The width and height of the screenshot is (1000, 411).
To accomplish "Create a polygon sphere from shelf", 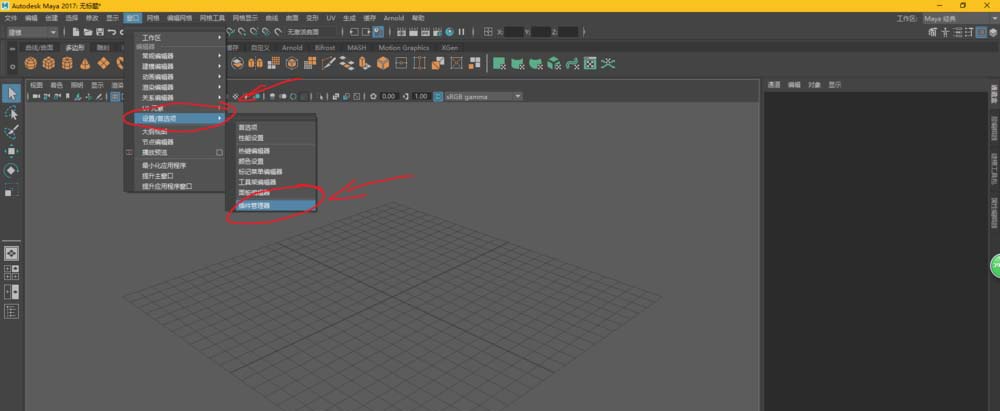I will (30, 63).
